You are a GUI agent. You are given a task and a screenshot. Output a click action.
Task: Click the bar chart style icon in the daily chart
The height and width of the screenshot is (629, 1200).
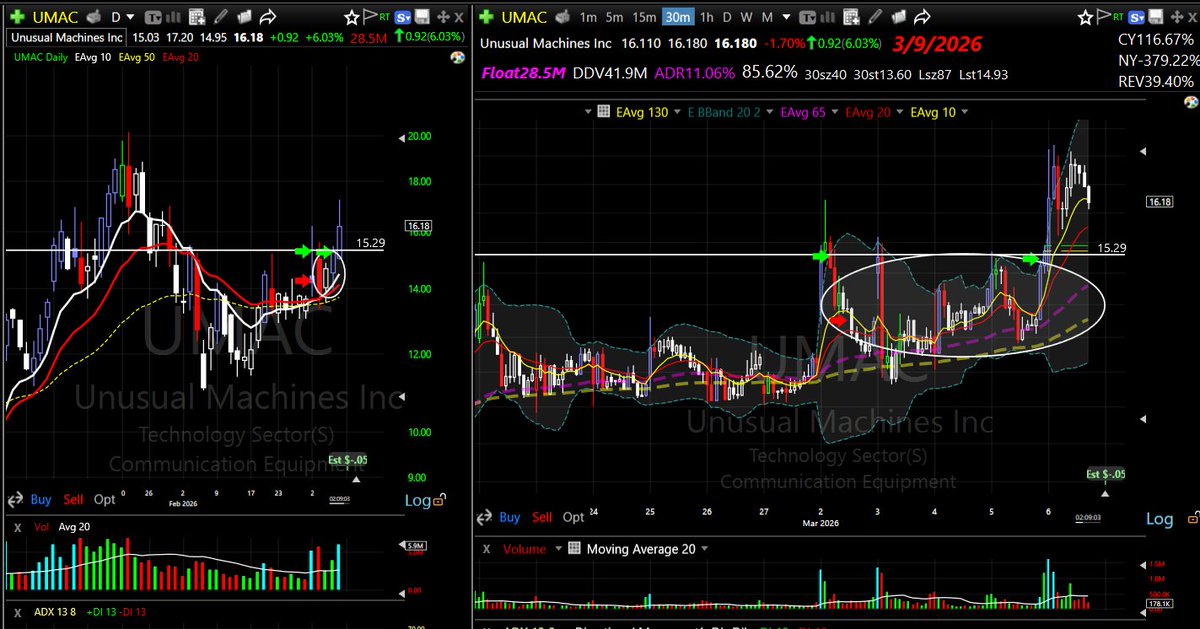[x=174, y=17]
